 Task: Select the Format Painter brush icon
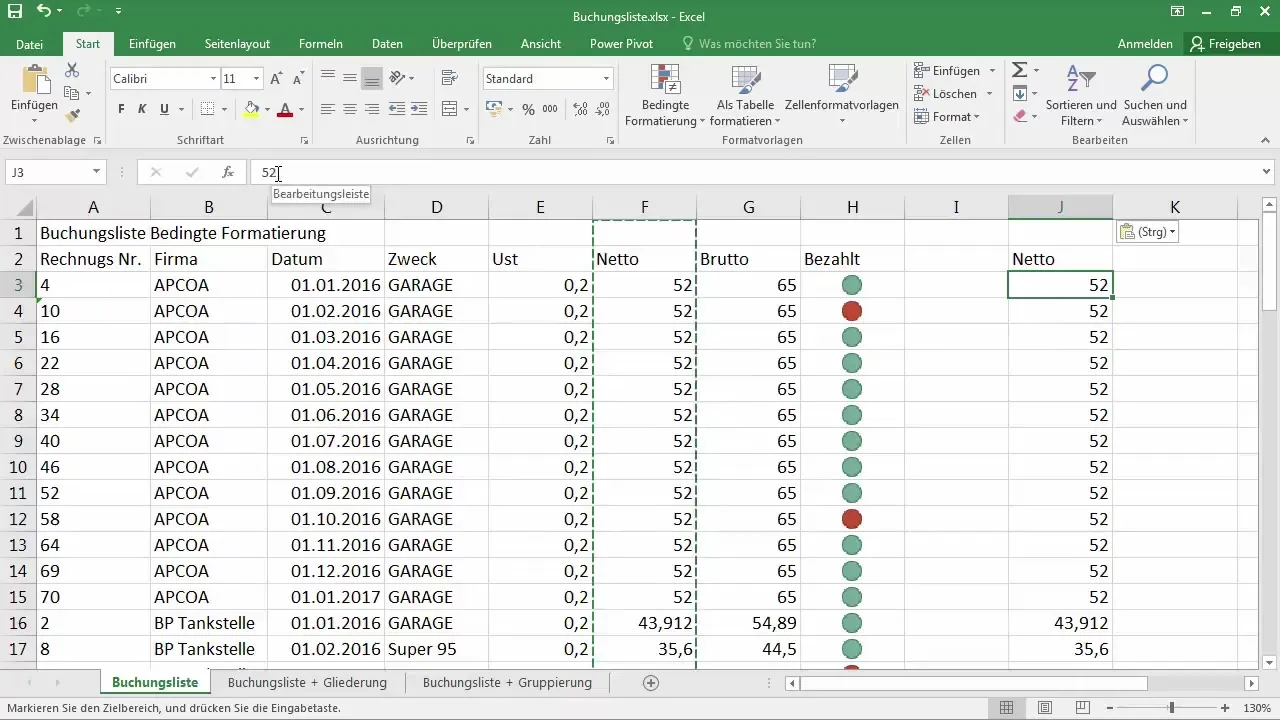coord(72,116)
